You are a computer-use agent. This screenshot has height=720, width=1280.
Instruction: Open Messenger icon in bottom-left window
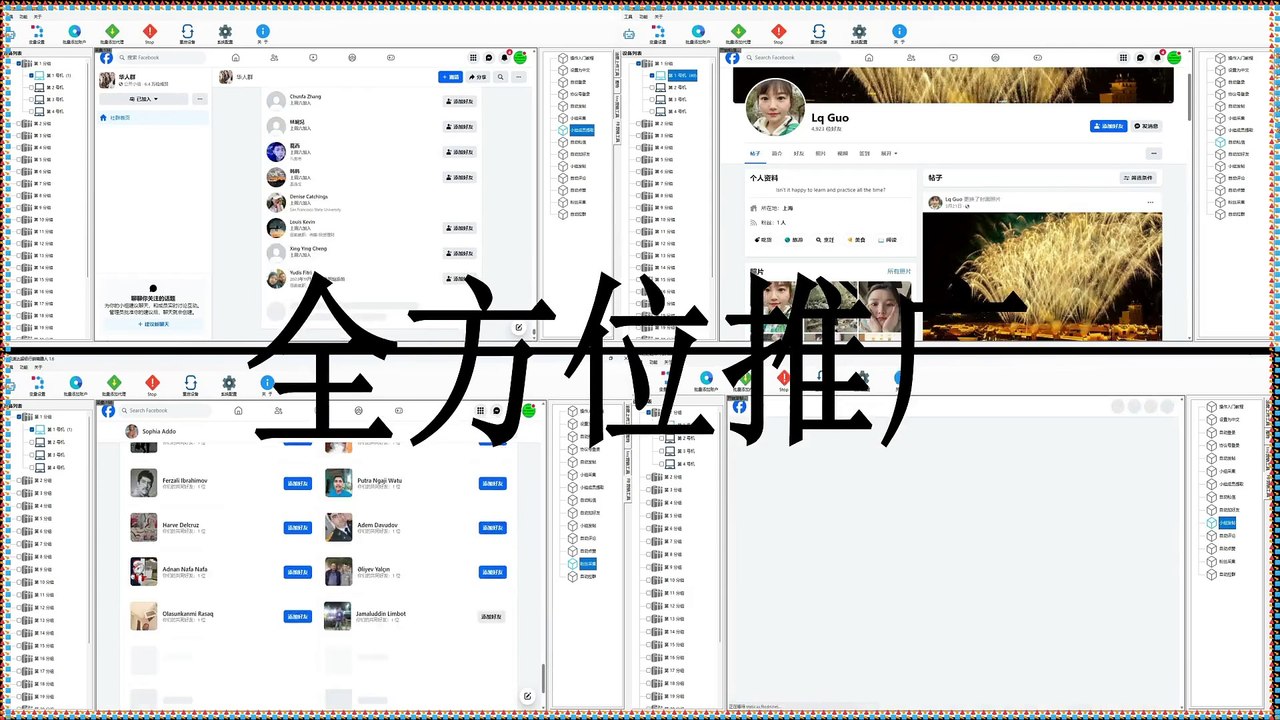(497, 410)
